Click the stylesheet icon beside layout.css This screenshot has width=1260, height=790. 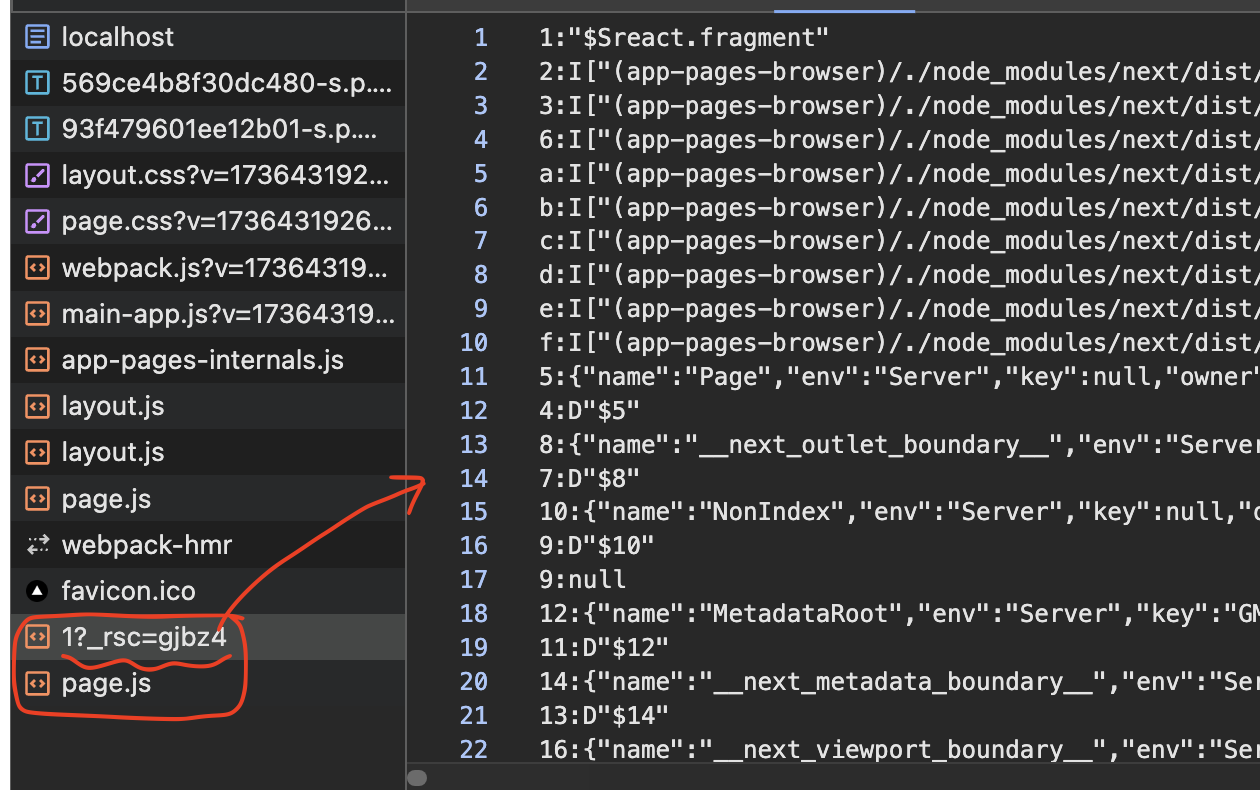coord(37,176)
